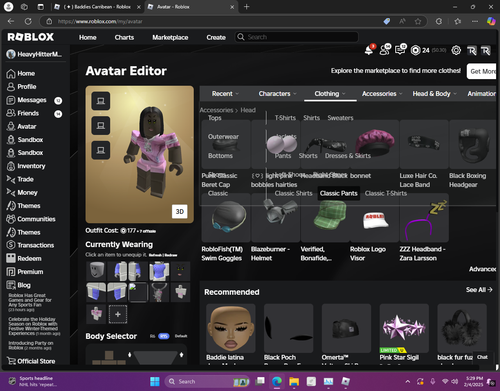This screenshot has width=500, height=391.
Task: Go to Charts in top nav
Action: [124, 37]
